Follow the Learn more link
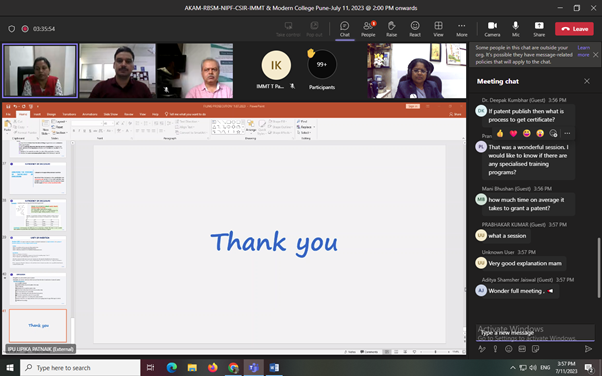The height and width of the screenshot is (376, 602). tap(583, 51)
